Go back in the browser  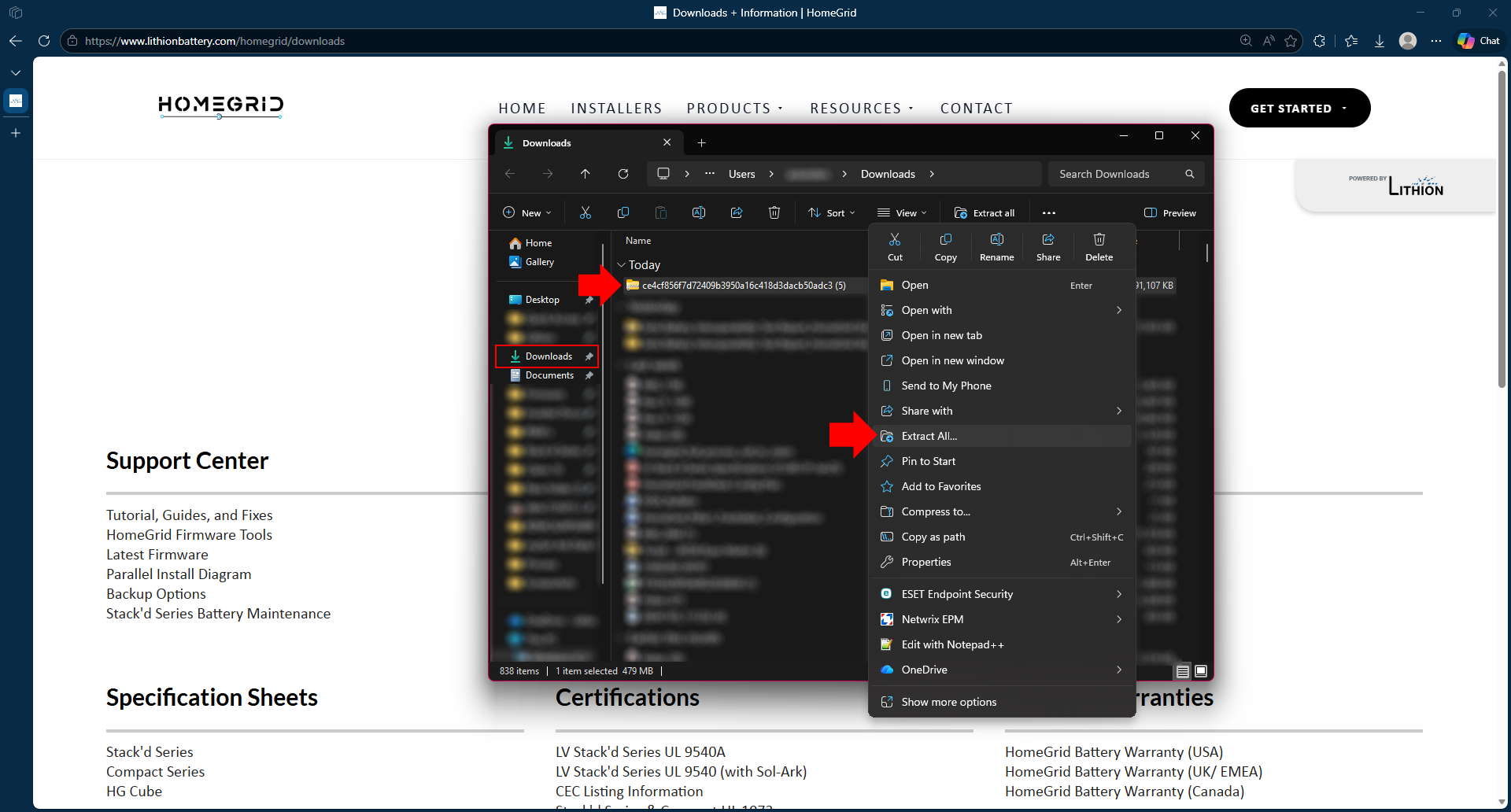point(16,41)
